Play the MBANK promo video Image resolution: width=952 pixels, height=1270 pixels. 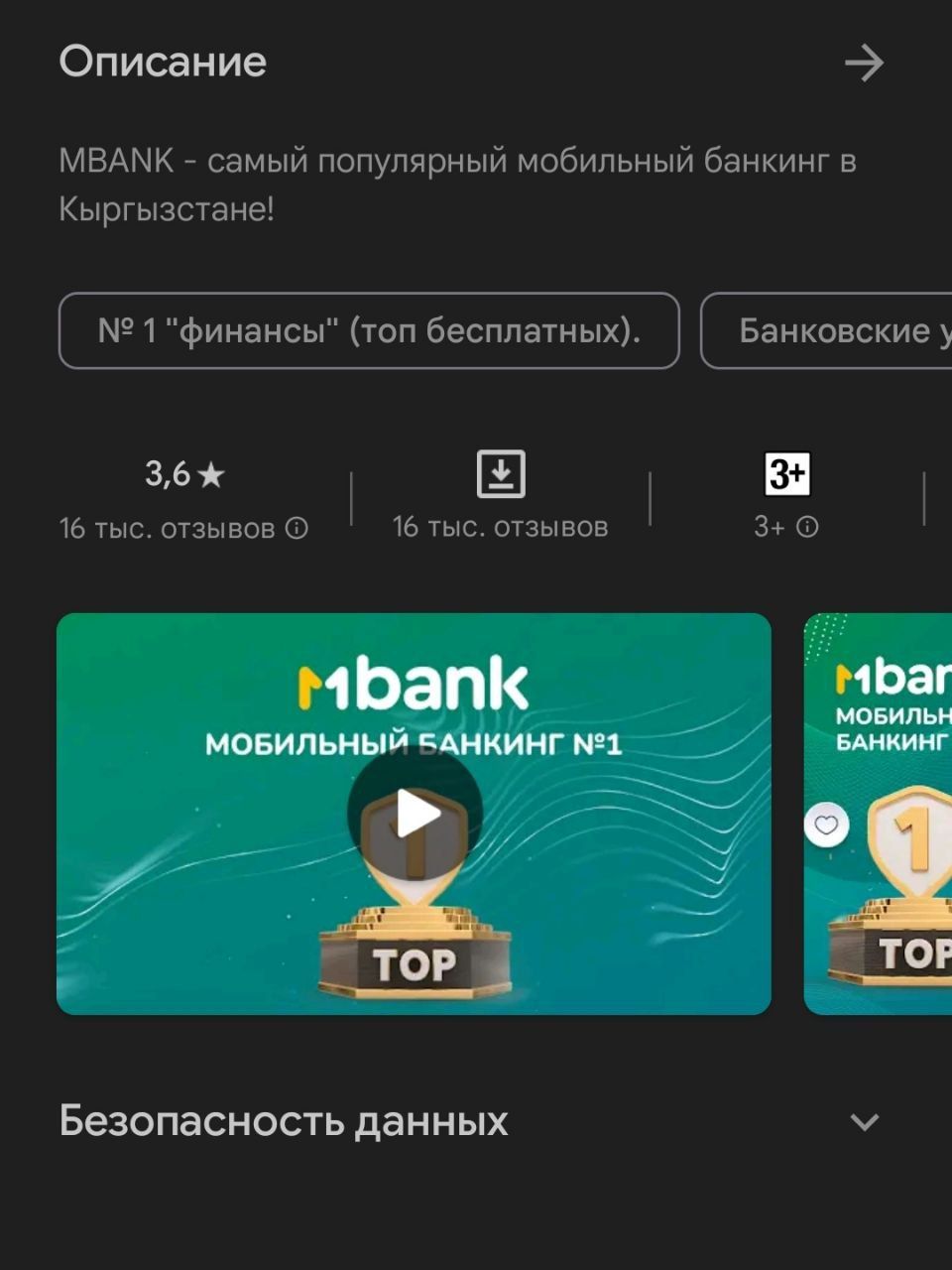[x=415, y=814]
